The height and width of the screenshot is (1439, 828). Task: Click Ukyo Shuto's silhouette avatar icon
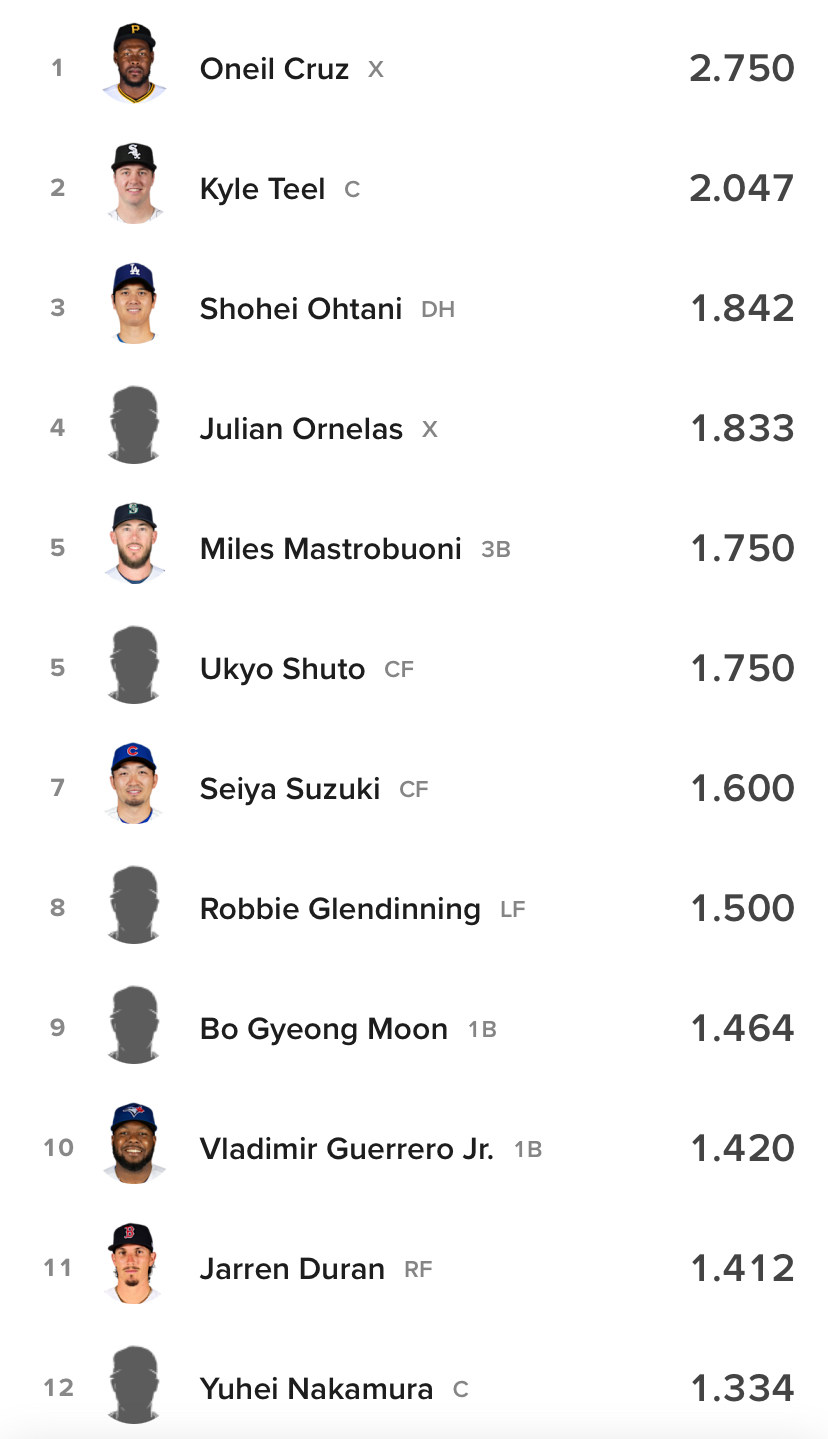(134, 665)
